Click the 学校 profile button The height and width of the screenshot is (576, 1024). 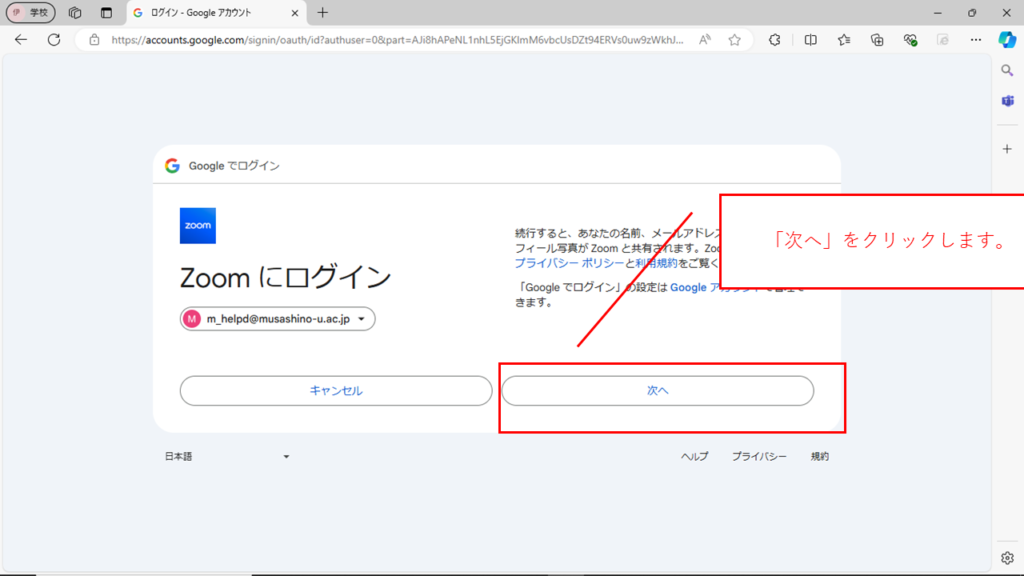31,12
